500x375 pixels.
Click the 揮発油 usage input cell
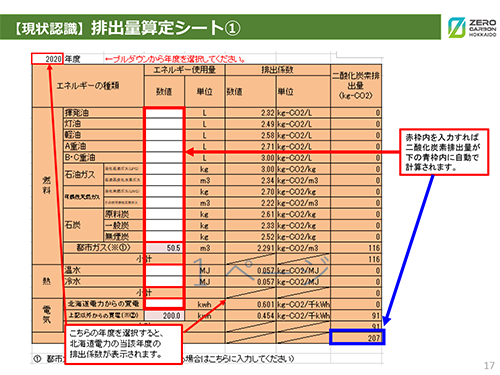[164, 113]
